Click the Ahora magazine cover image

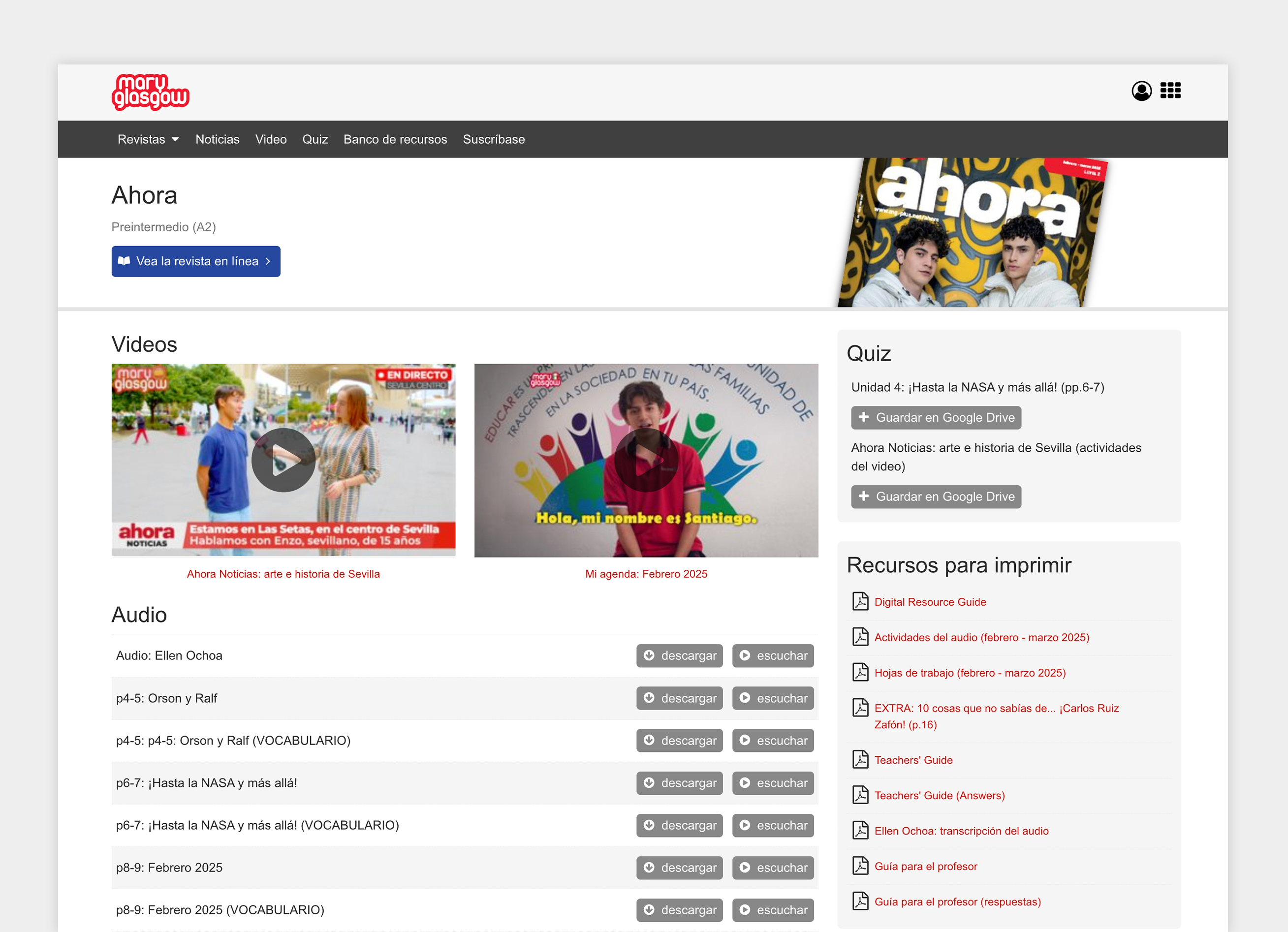click(x=972, y=233)
